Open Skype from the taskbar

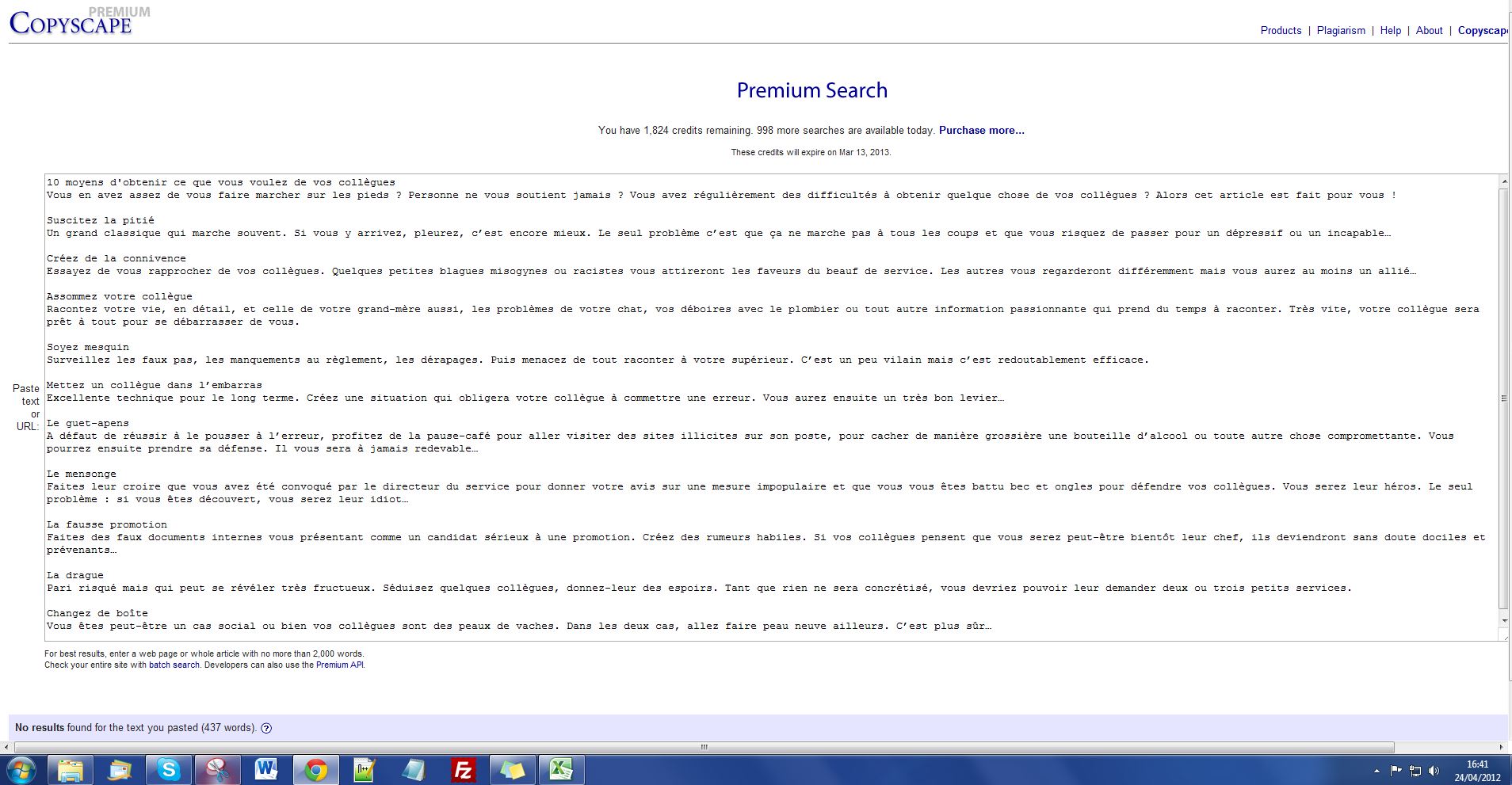pyautogui.click(x=169, y=769)
